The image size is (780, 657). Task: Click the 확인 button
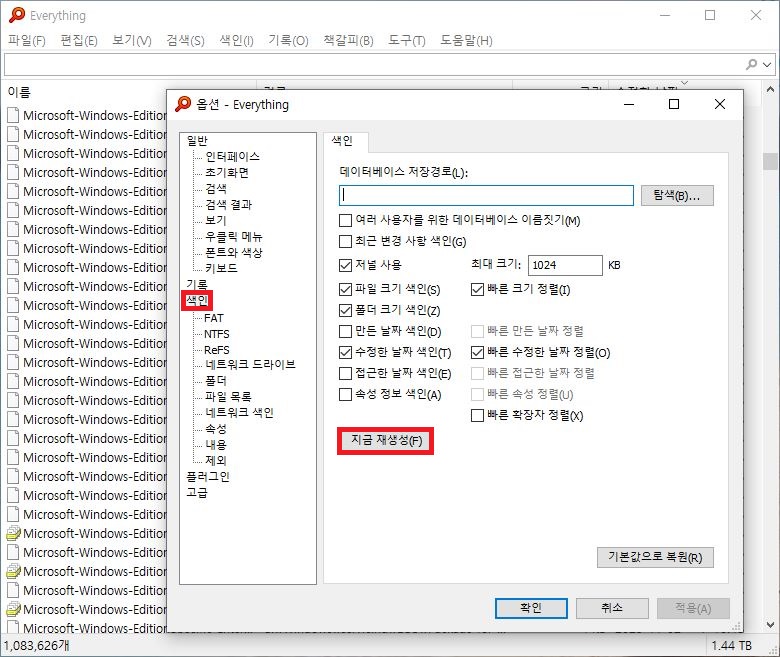[531, 608]
